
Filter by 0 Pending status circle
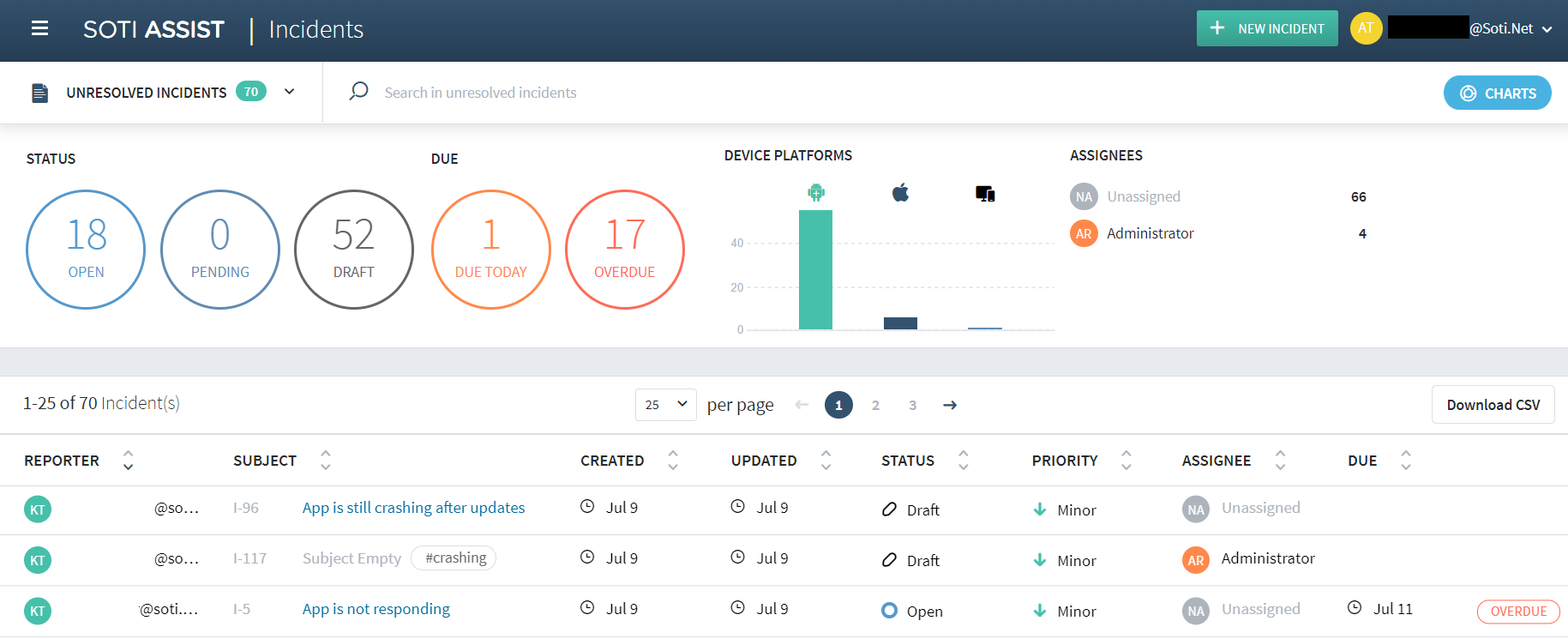coord(220,250)
